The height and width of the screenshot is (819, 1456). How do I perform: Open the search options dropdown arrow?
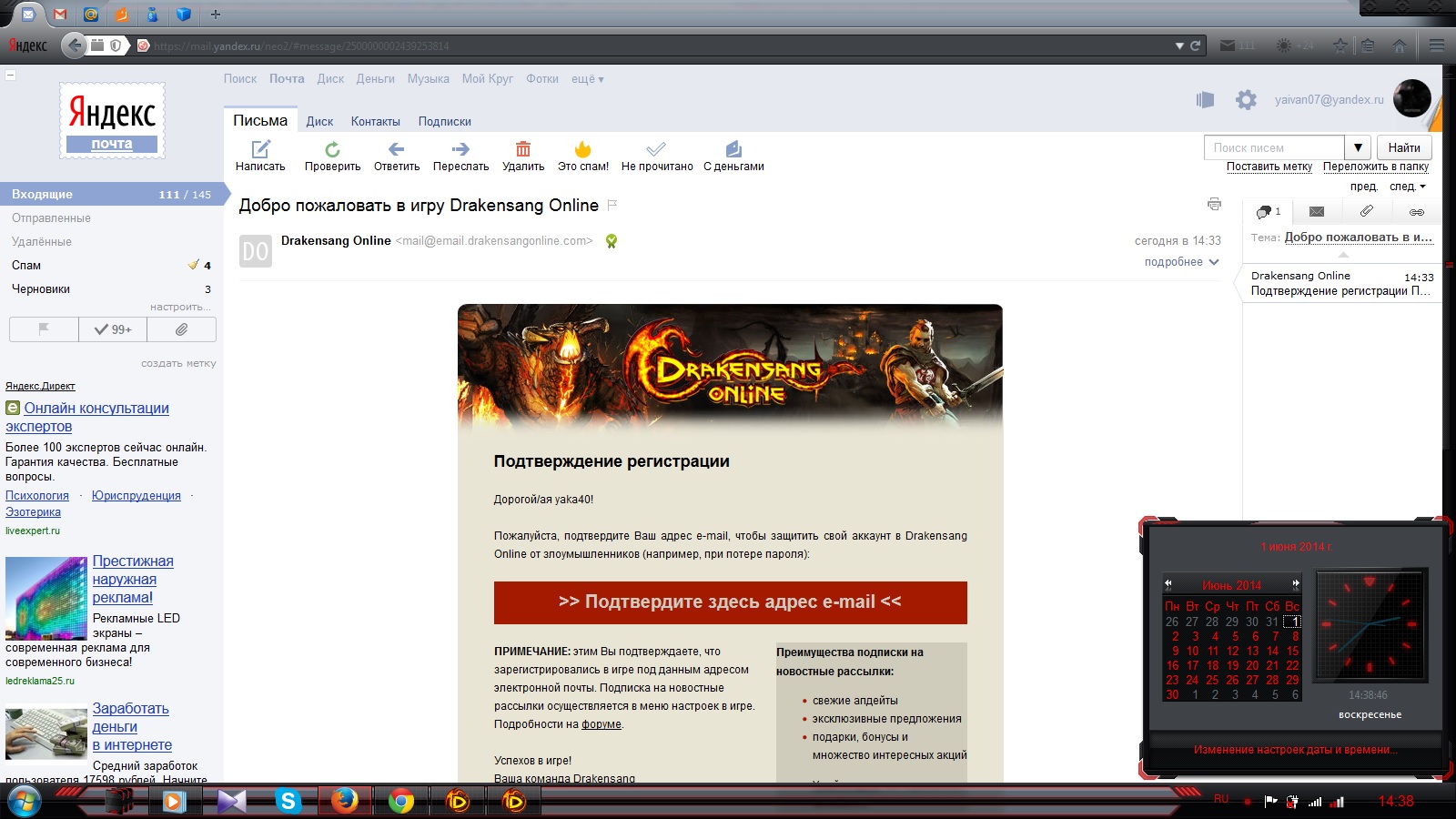pyautogui.click(x=1358, y=147)
